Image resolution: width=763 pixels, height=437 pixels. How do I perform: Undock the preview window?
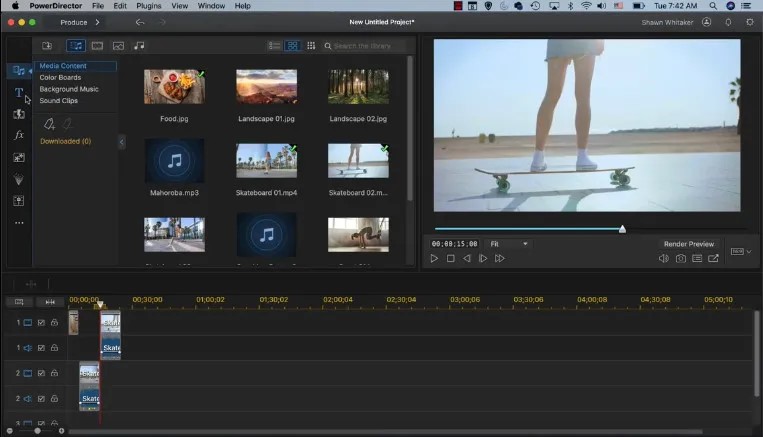pyautogui.click(x=714, y=259)
